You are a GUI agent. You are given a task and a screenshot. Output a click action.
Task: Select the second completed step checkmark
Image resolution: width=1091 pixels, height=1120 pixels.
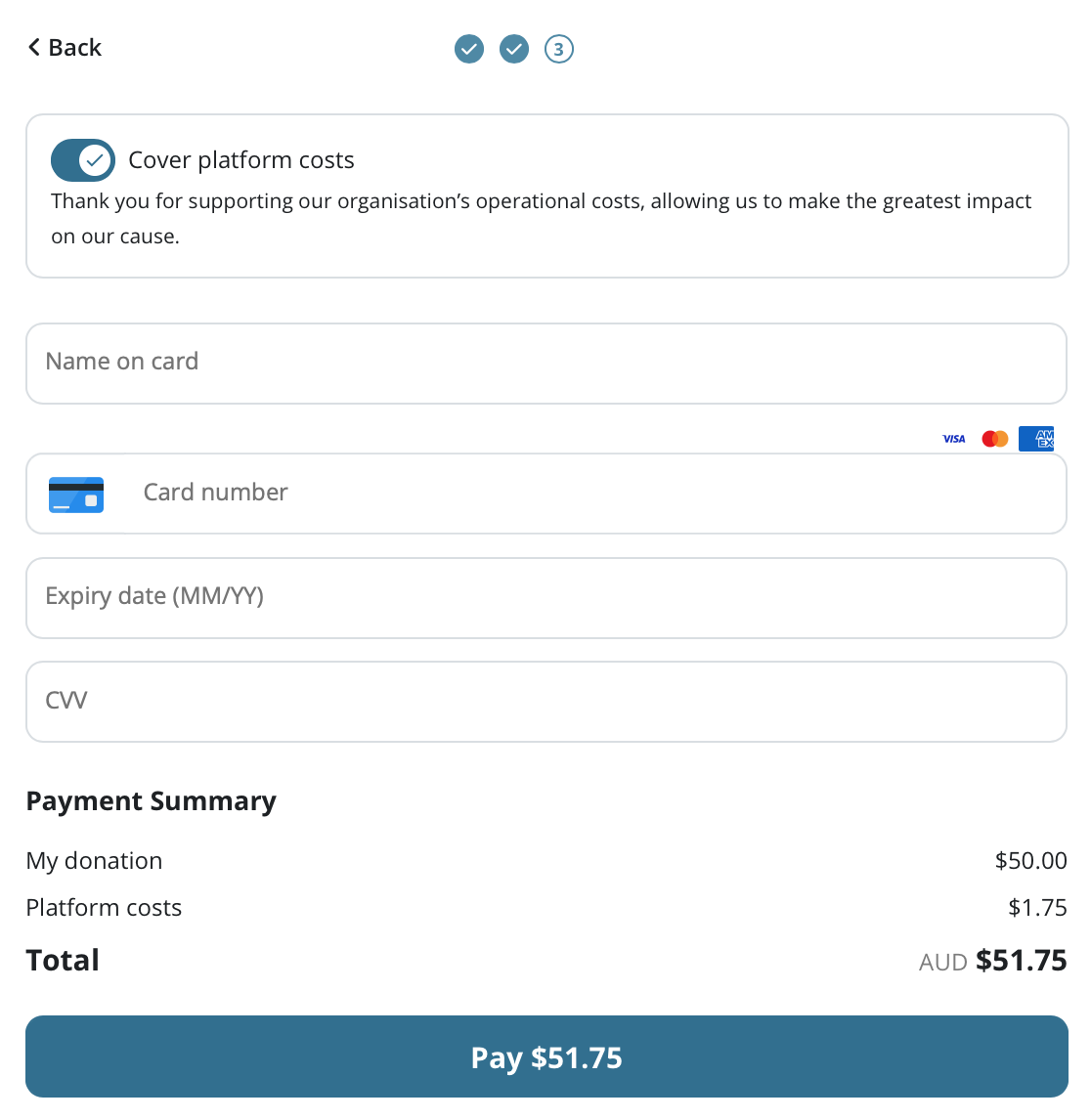coord(514,48)
